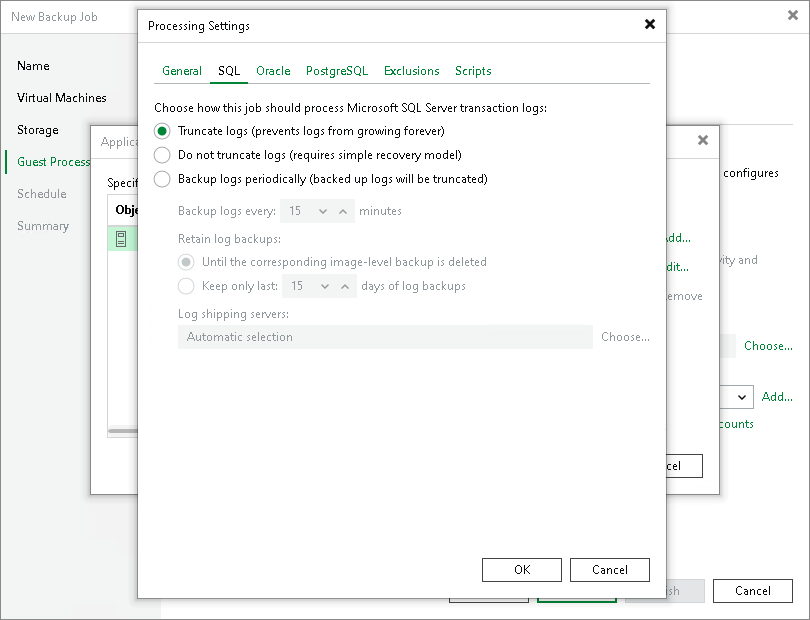The image size is (810, 620).
Task: Click Choose... for log shipping servers
Action: [x=624, y=337]
